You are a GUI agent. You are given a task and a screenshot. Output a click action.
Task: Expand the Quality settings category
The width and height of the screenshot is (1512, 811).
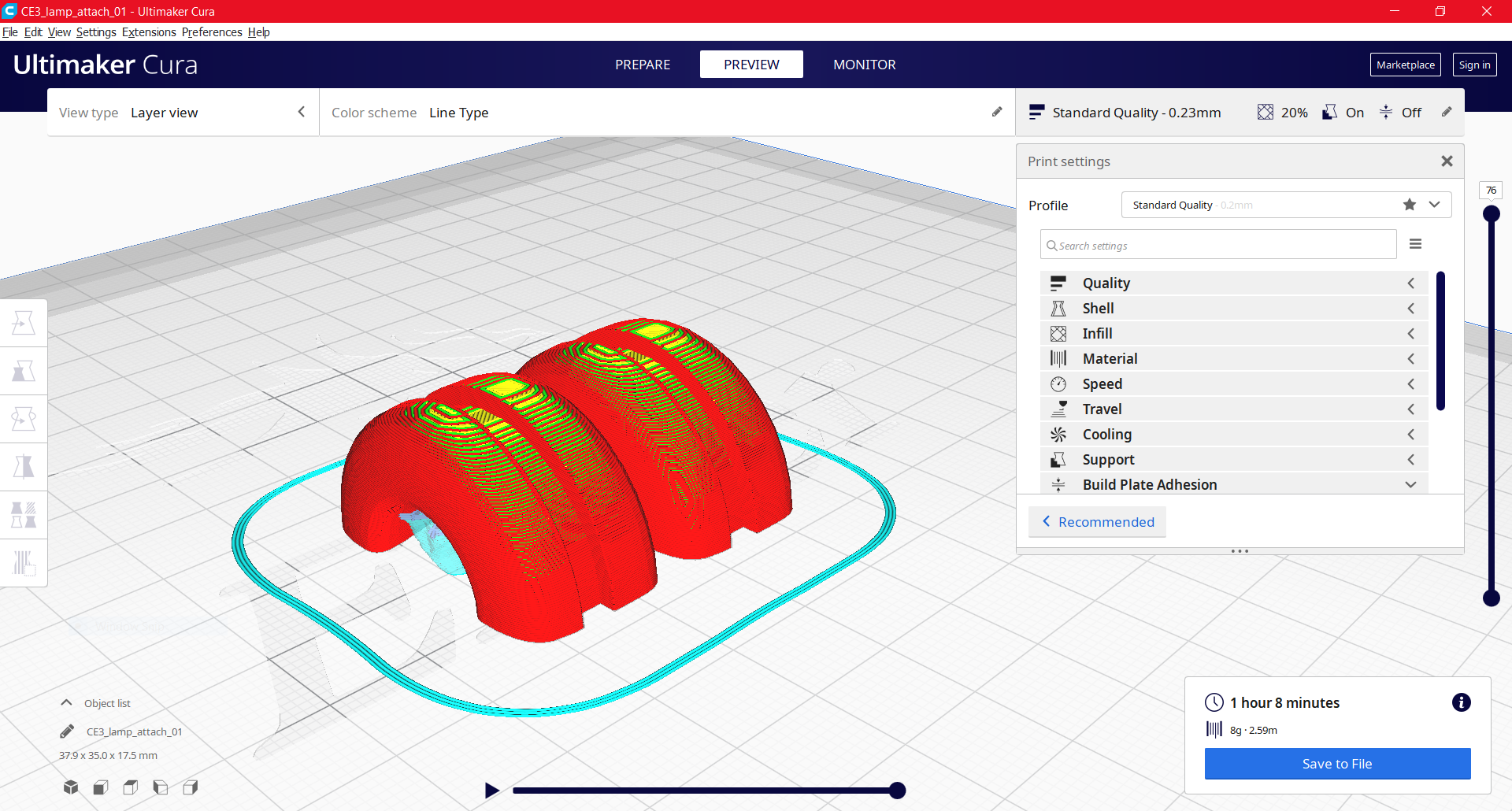1234,283
